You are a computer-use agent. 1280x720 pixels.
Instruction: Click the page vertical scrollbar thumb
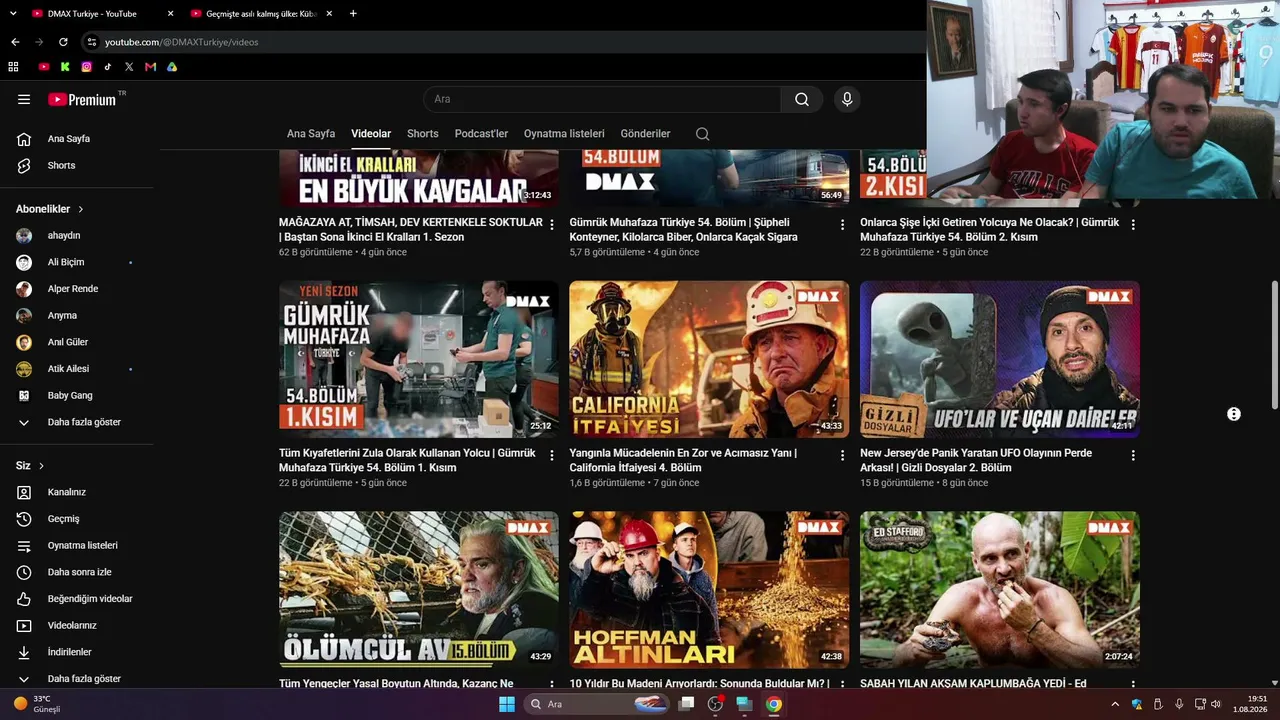click(1274, 345)
